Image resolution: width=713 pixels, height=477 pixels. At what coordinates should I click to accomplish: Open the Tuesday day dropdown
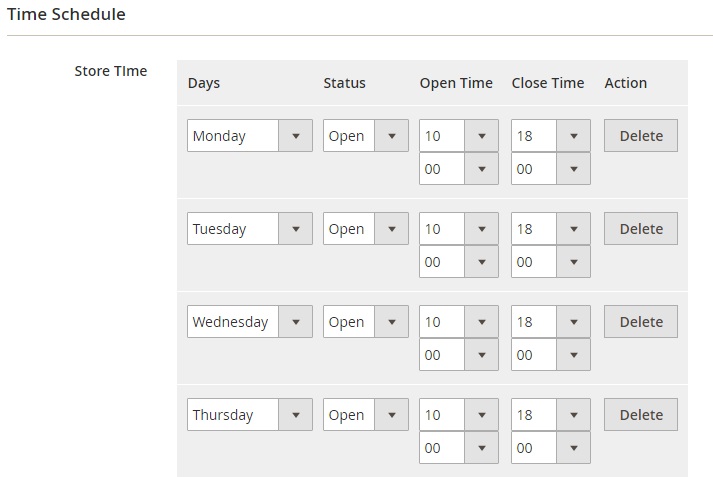tap(250, 228)
